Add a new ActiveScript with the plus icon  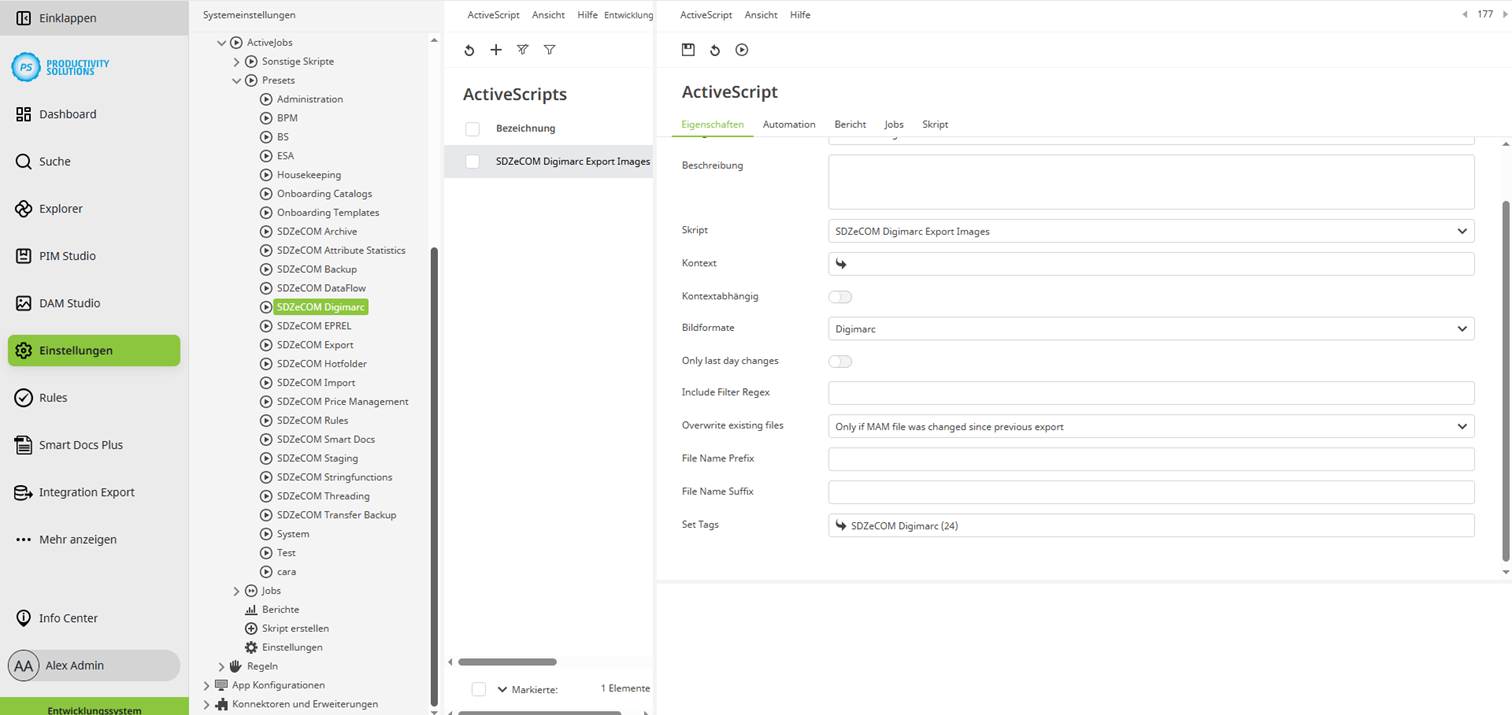click(x=496, y=49)
